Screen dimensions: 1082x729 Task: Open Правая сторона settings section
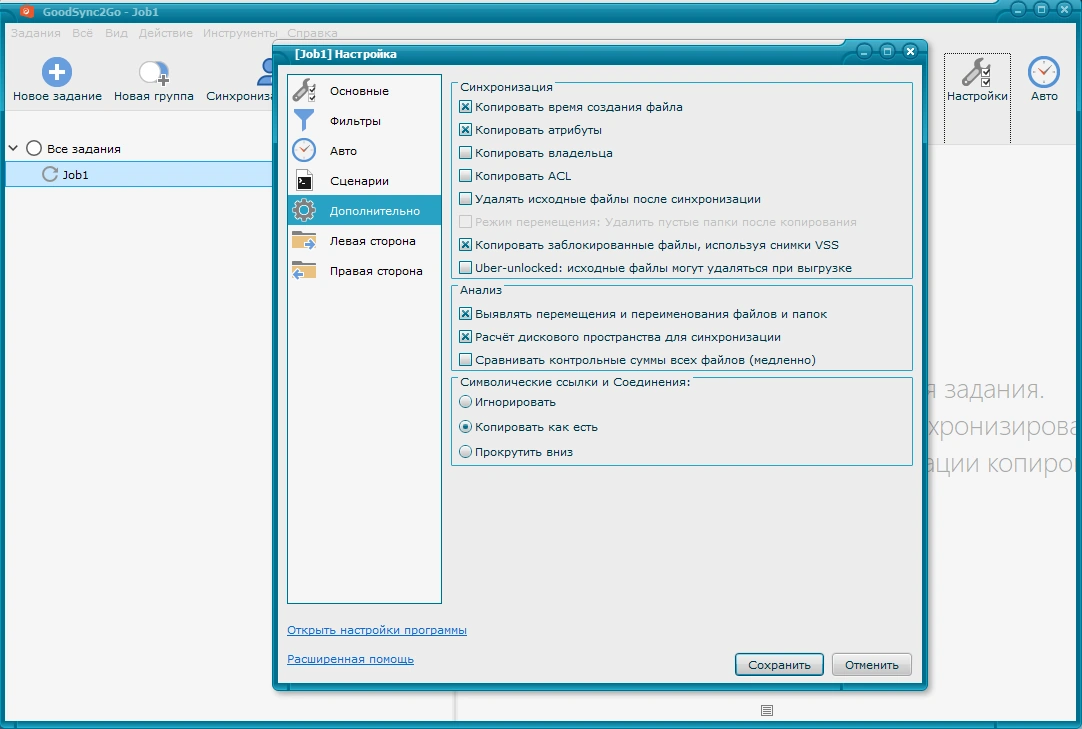tap(364, 271)
